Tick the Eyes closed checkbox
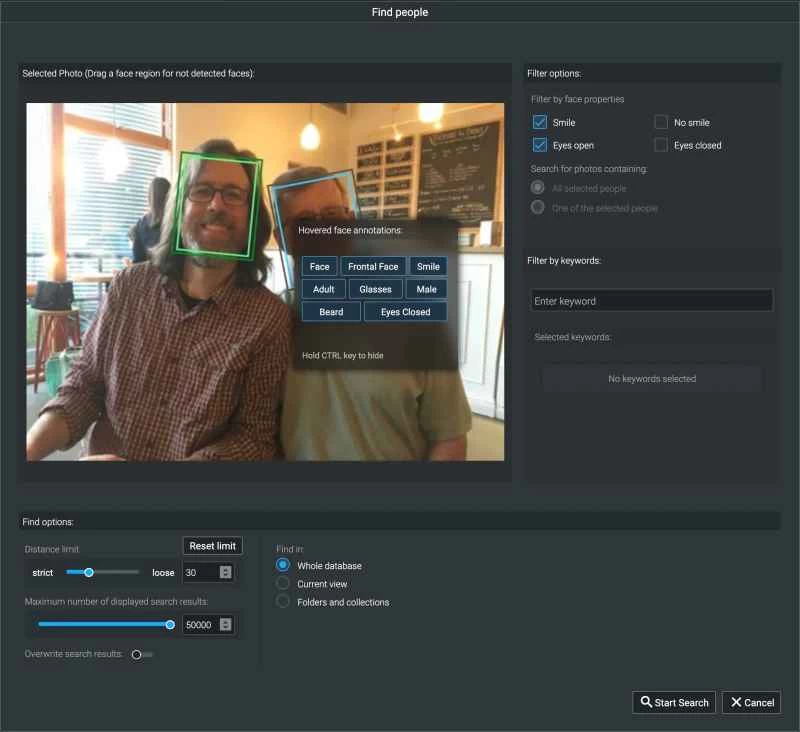Screen dimensions: 800x732 coord(661,145)
